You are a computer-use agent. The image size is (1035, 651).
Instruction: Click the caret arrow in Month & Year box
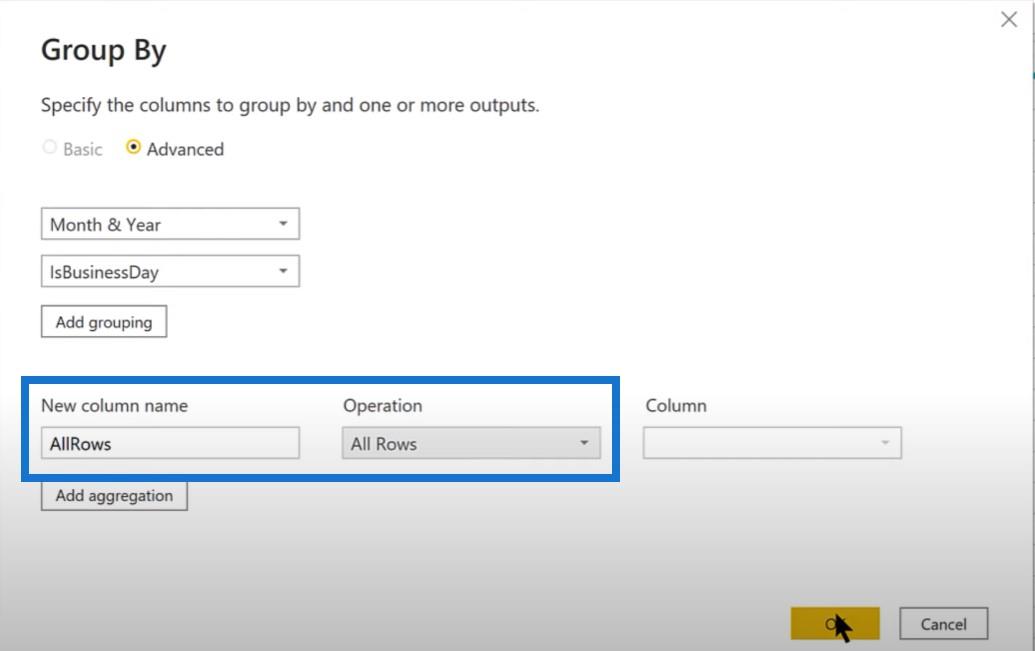click(x=283, y=224)
